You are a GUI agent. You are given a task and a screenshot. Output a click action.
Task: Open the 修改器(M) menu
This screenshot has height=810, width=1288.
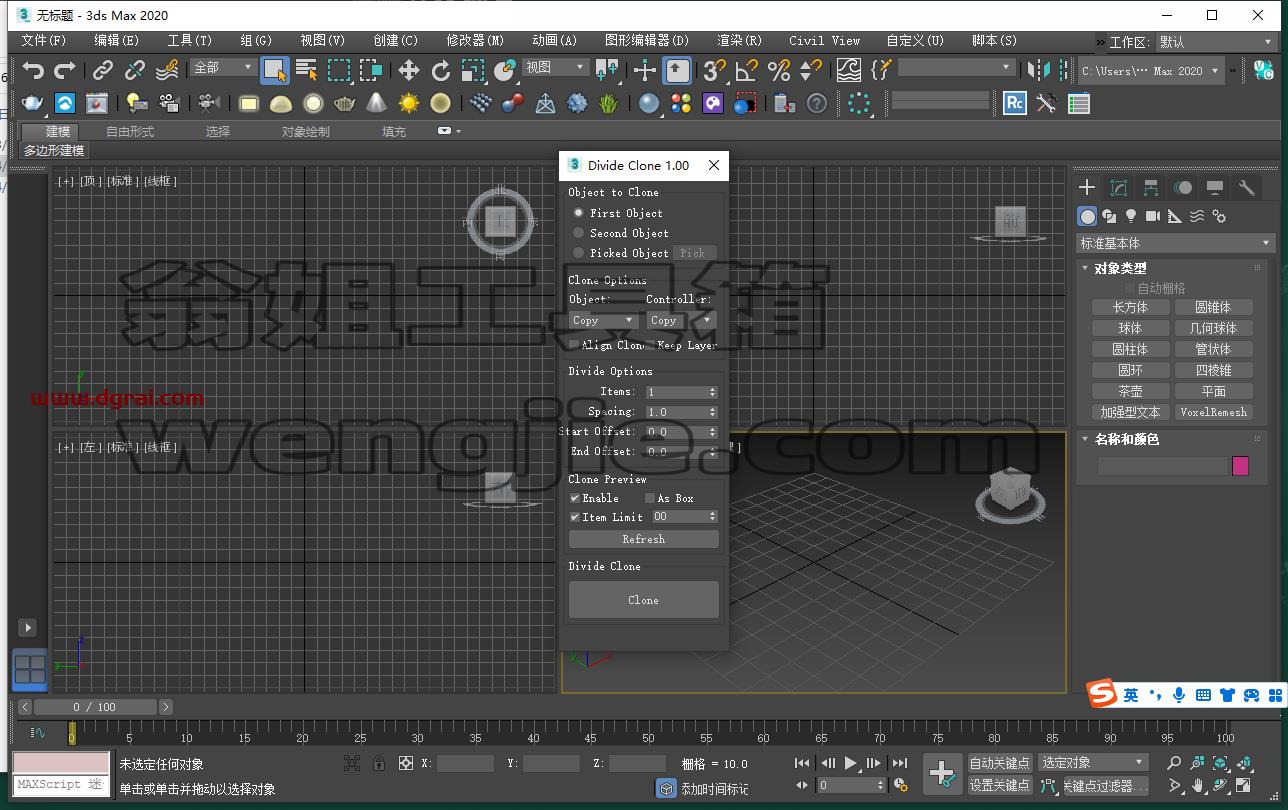tap(475, 41)
